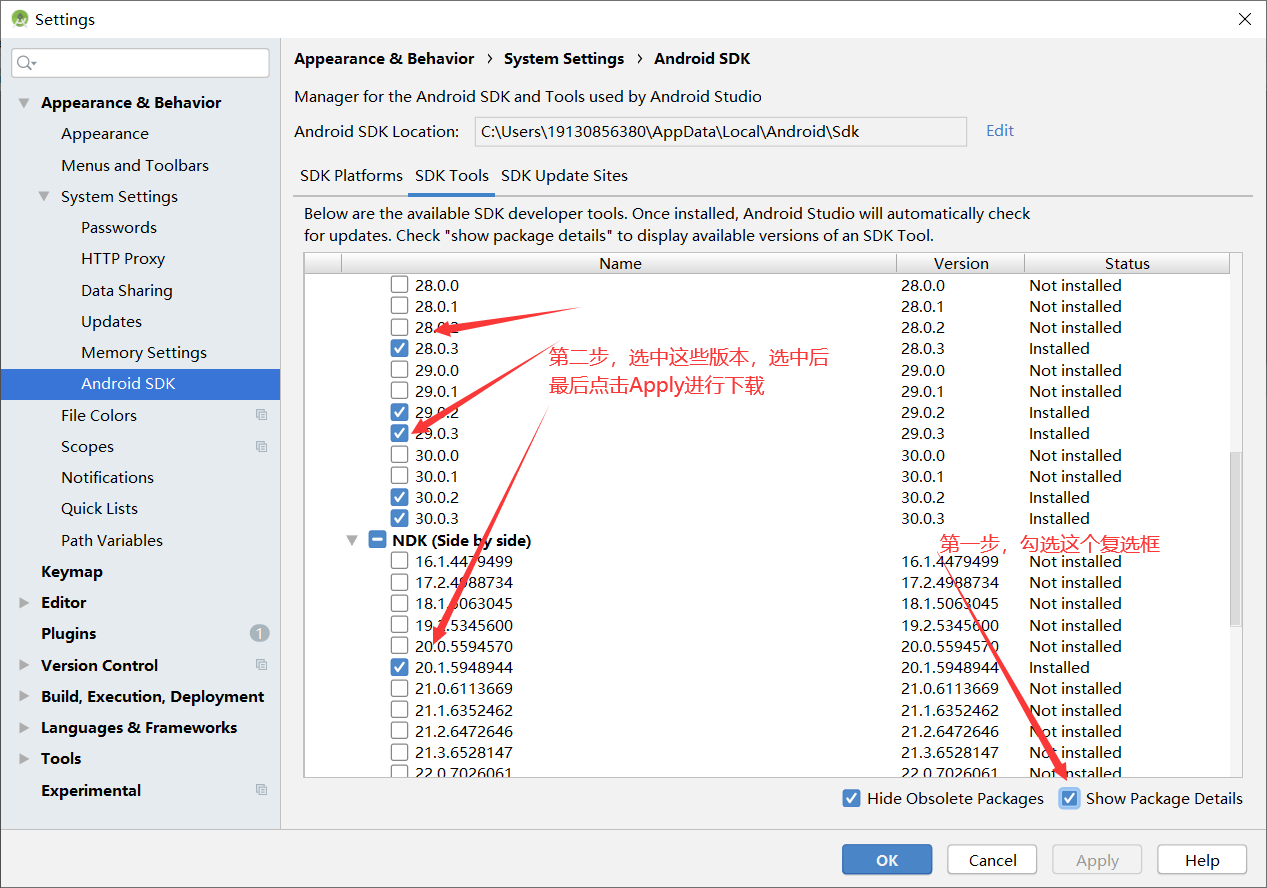Uncheck the 30.0.3 build tools checkbox
Viewport: 1267px width, 888px height.
pyautogui.click(x=399, y=518)
